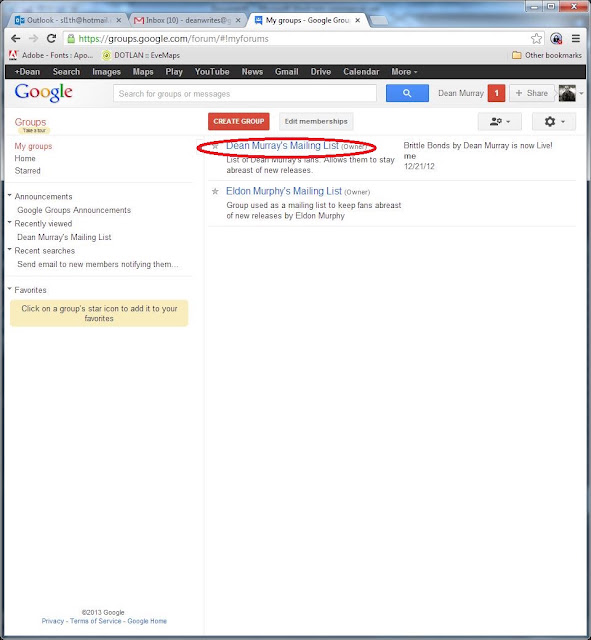Open the Brittle Bonds is now Live post
This screenshot has height=640, width=591.
pyautogui.click(x=478, y=146)
